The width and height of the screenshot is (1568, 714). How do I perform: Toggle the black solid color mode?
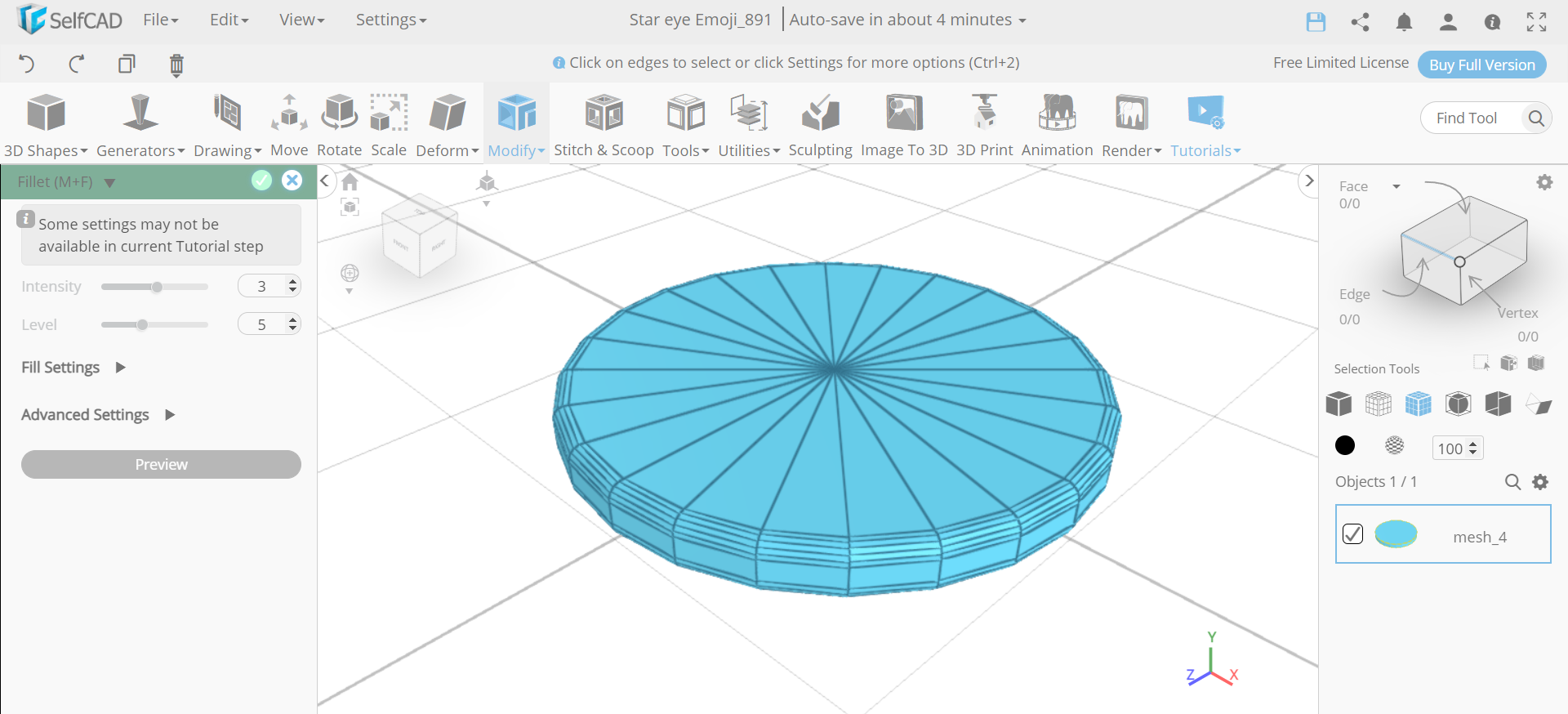tap(1344, 445)
